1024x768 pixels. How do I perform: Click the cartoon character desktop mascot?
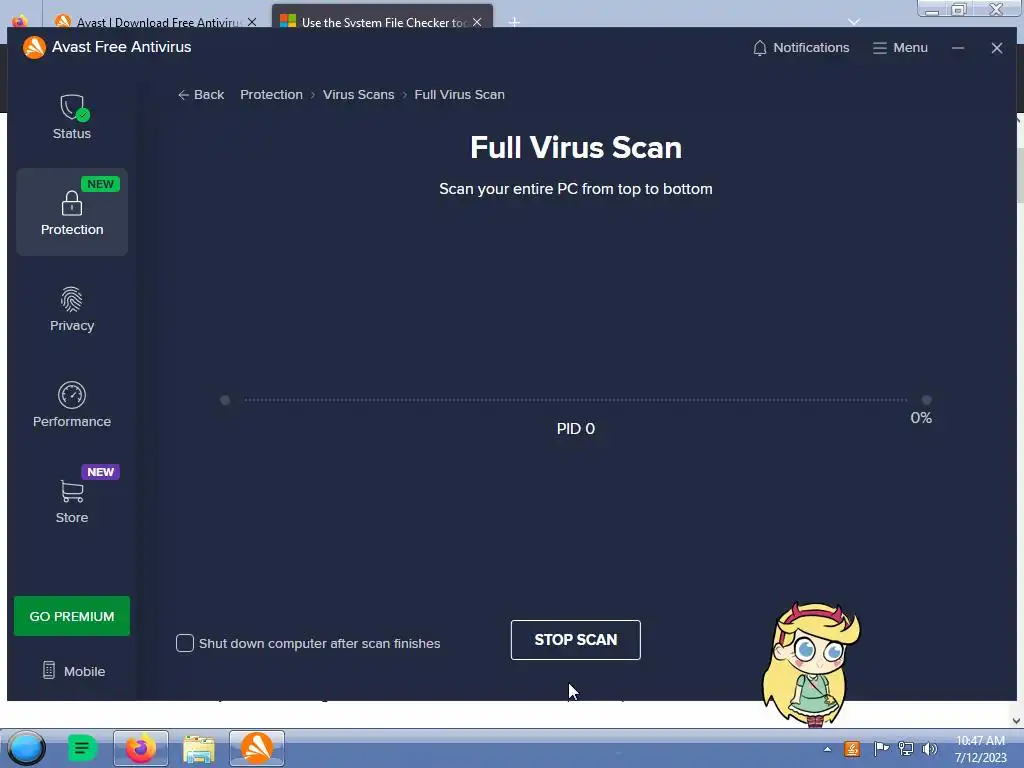[810, 664]
